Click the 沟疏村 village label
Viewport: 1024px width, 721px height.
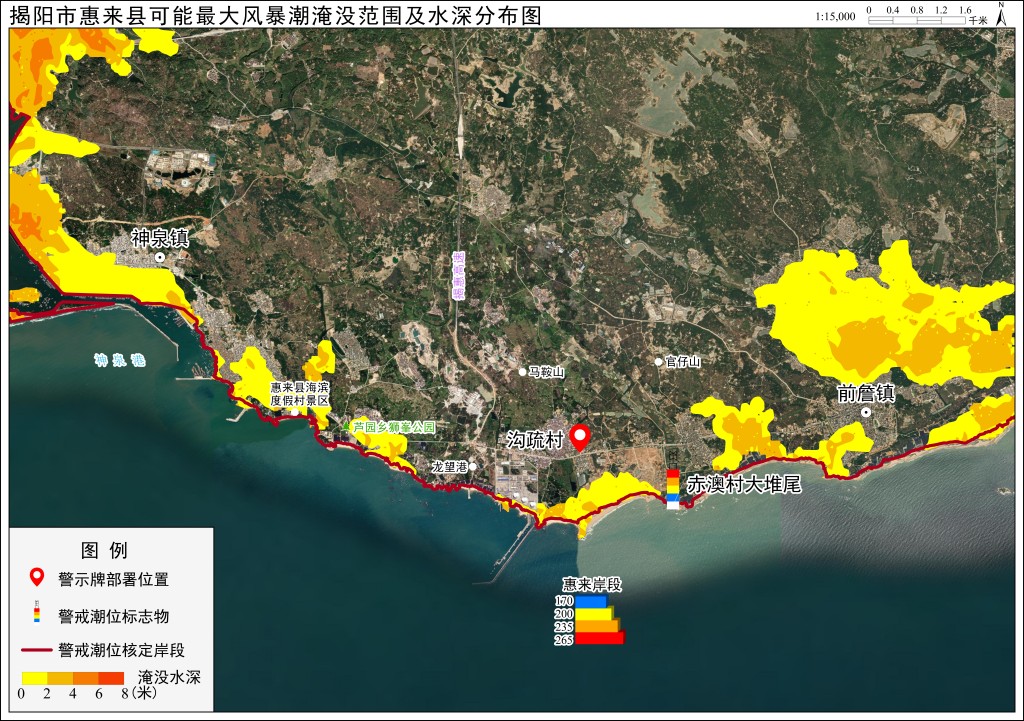coord(536,440)
